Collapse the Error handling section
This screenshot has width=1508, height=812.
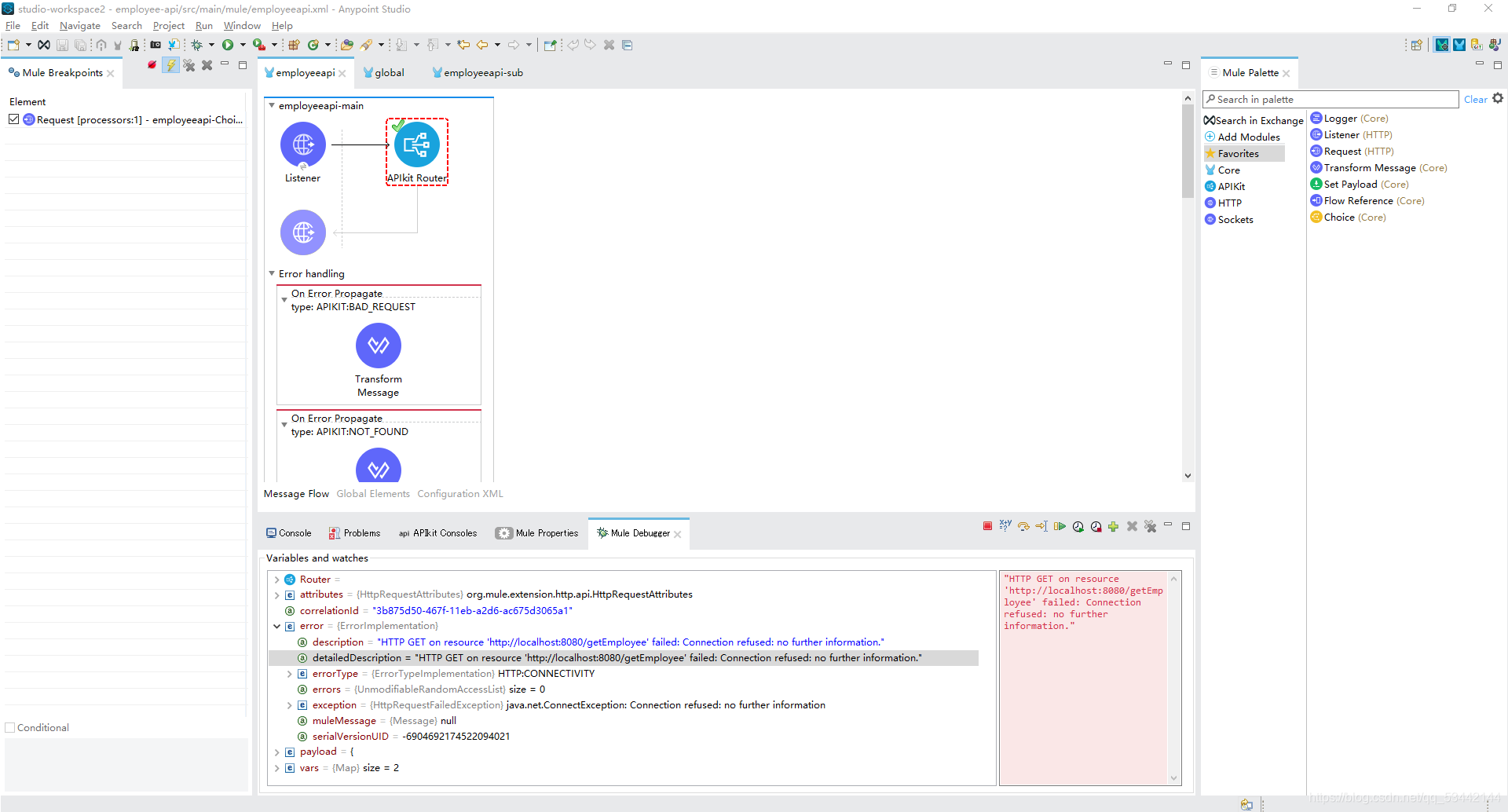pos(272,273)
